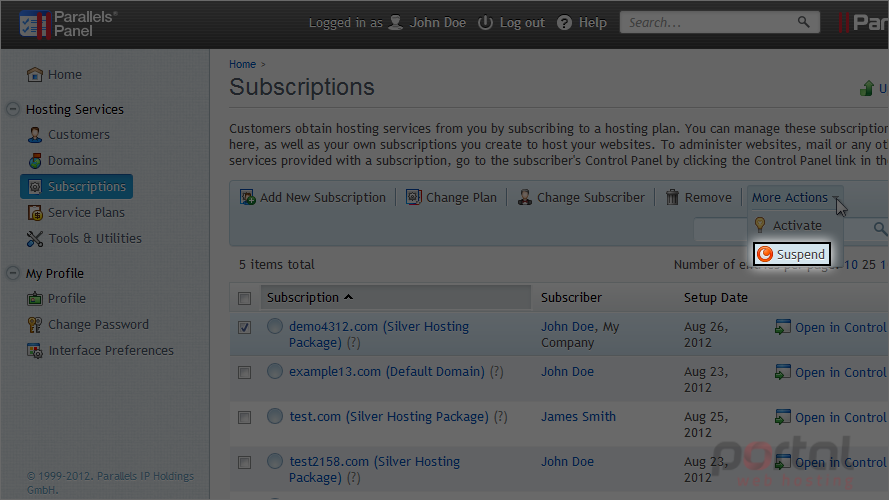The image size is (889, 500).
Task: Click the Remove trash can icon
Action: (672, 197)
